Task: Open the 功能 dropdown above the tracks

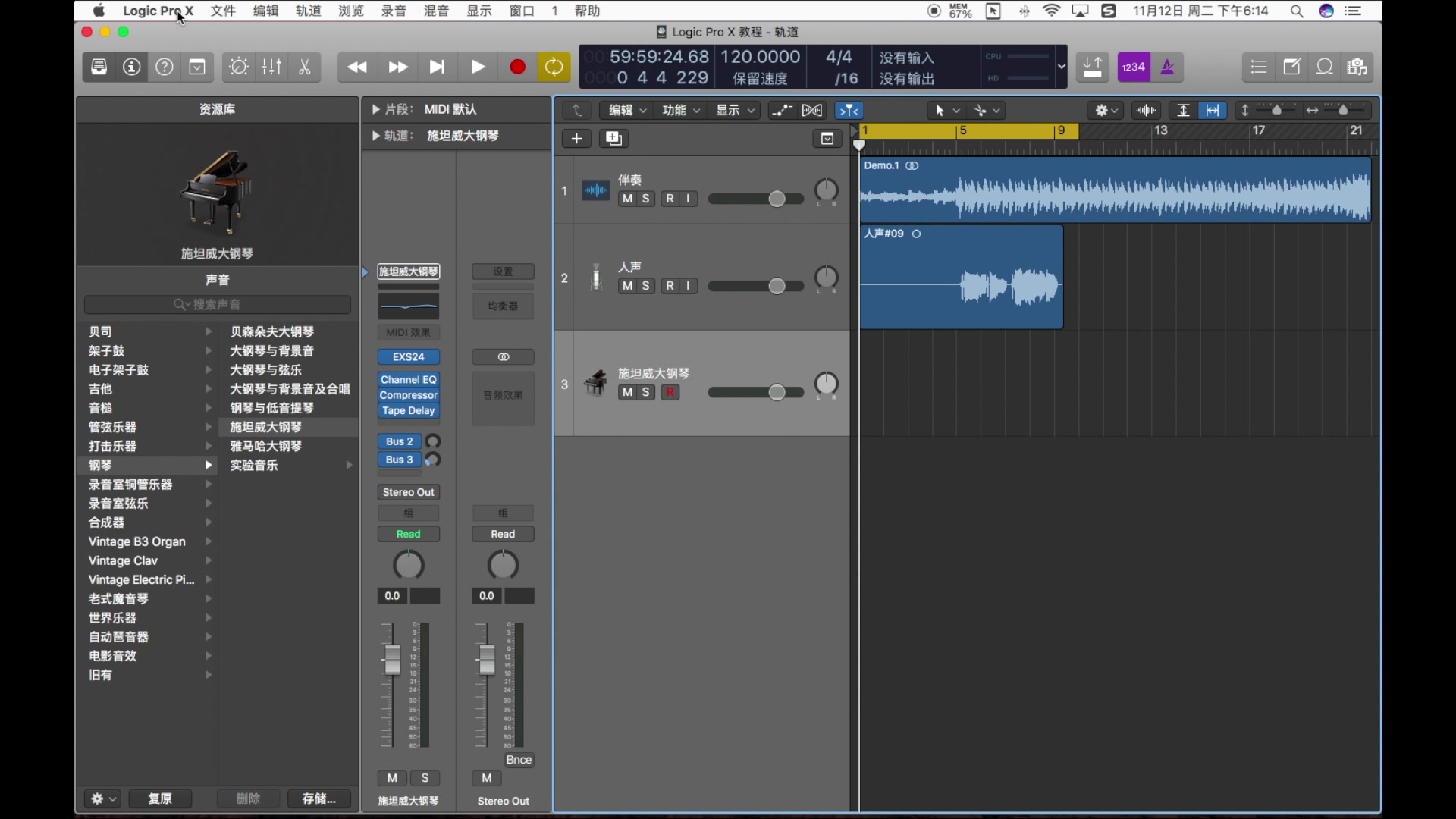Action: tap(680, 110)
